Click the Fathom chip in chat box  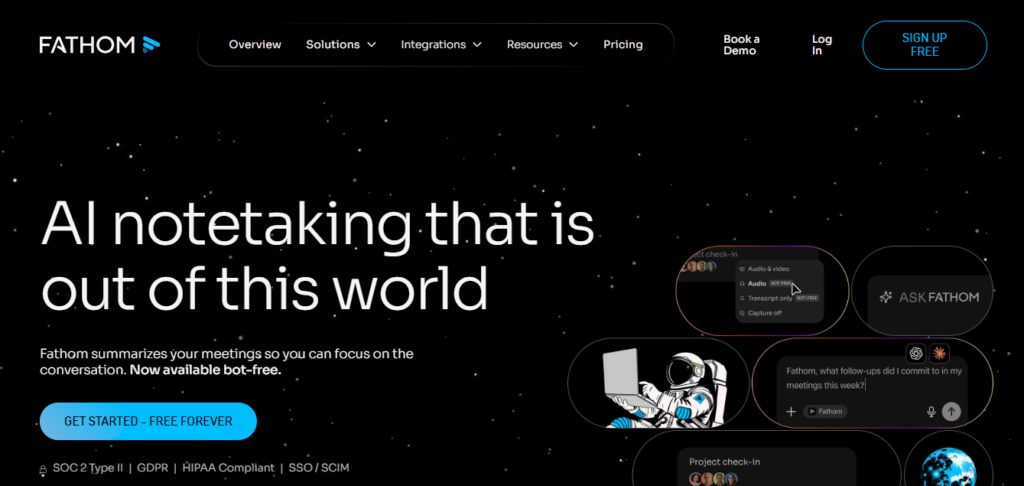[825, 412]
